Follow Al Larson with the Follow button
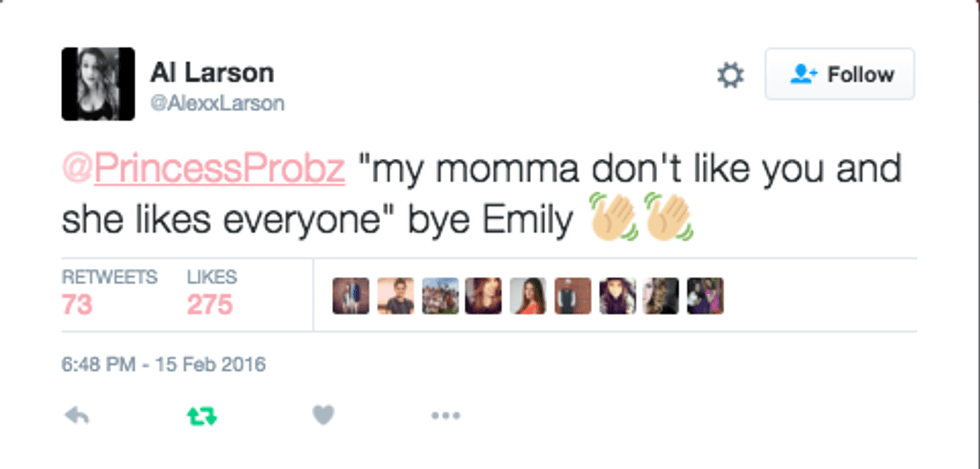This screenshot has height=469, width=980. click(x=840, y=75)
